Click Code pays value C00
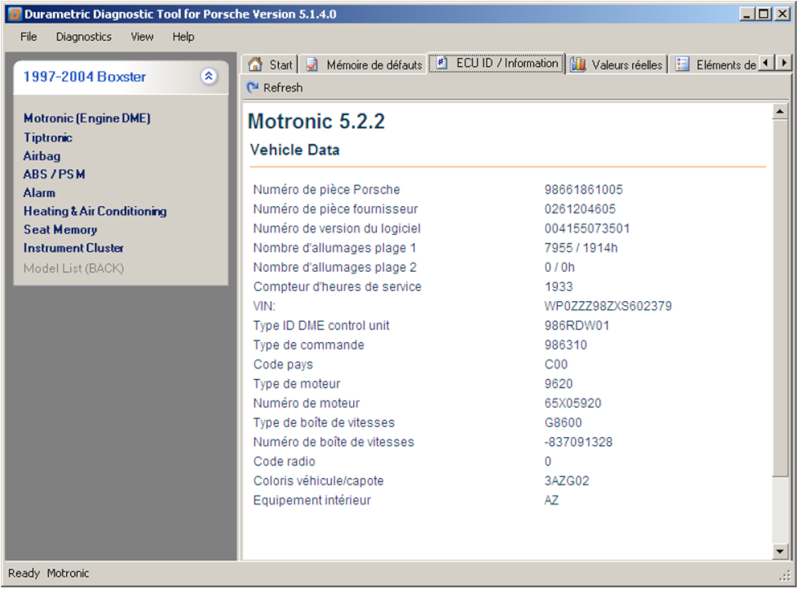The image size is (800, 589). pyautogui.click(x=556, y=364)
